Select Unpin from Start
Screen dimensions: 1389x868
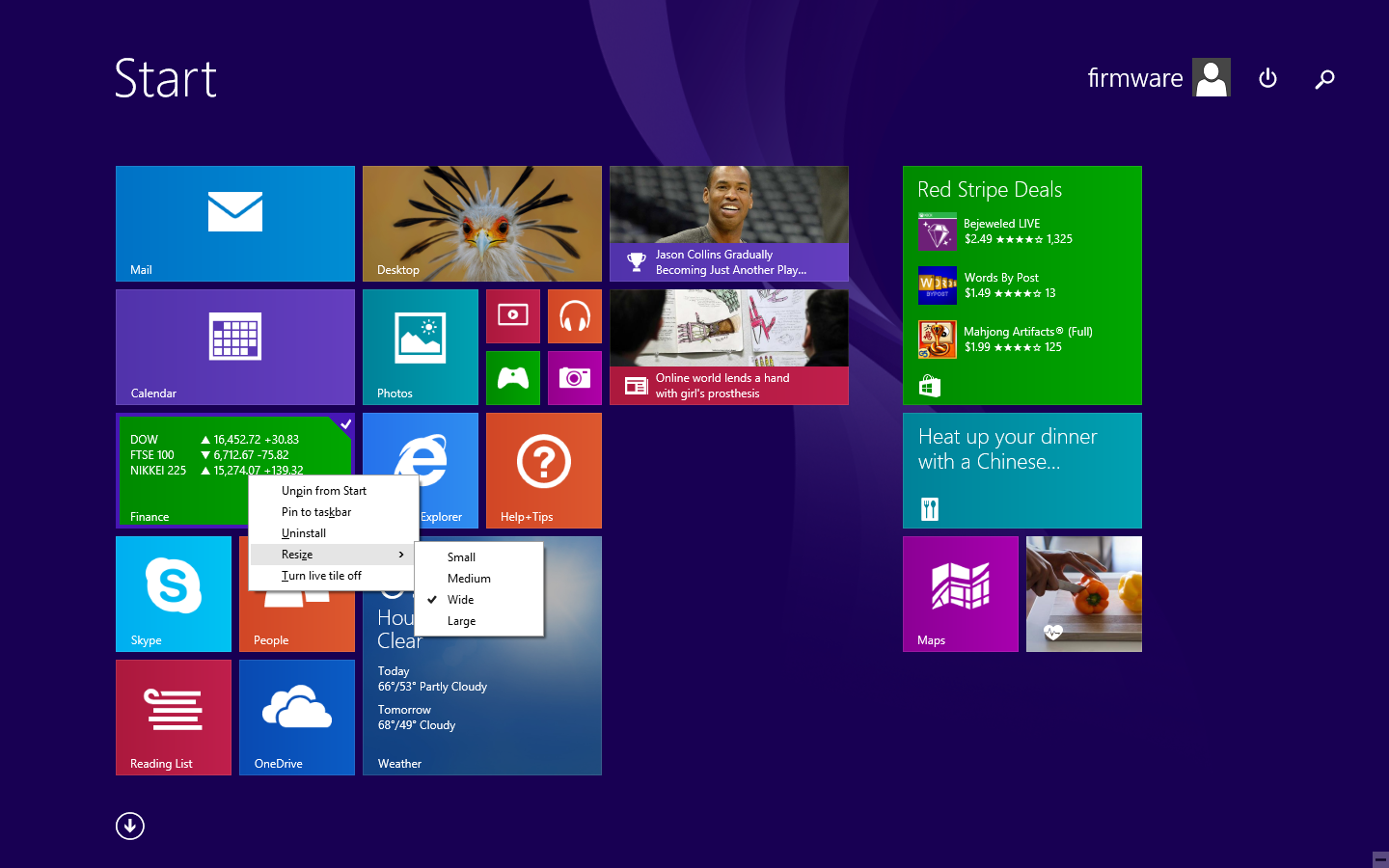tap(334, 491)
